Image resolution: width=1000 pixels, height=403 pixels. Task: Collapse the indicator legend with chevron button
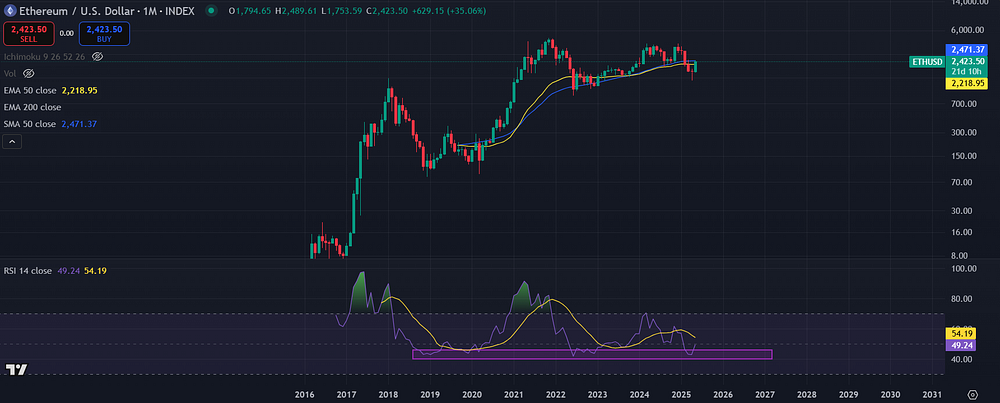point(13,142)
